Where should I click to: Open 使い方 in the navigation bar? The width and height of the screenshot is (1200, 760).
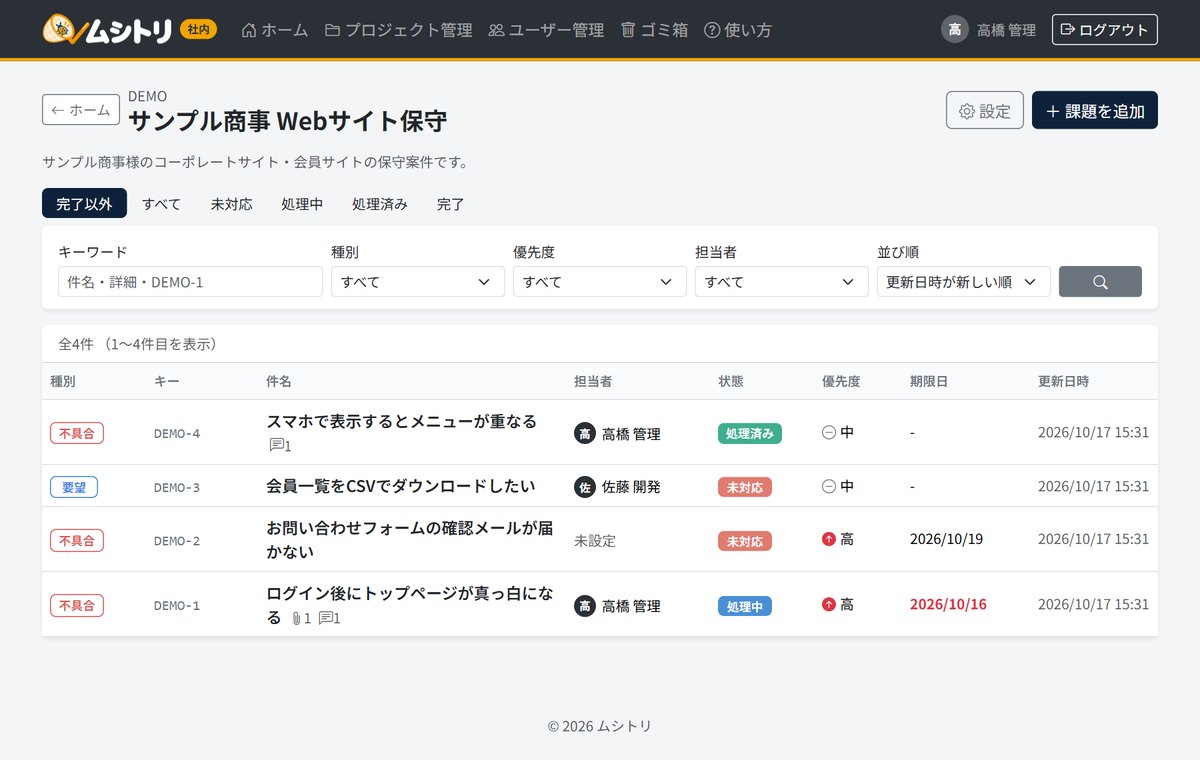[738, 30]
